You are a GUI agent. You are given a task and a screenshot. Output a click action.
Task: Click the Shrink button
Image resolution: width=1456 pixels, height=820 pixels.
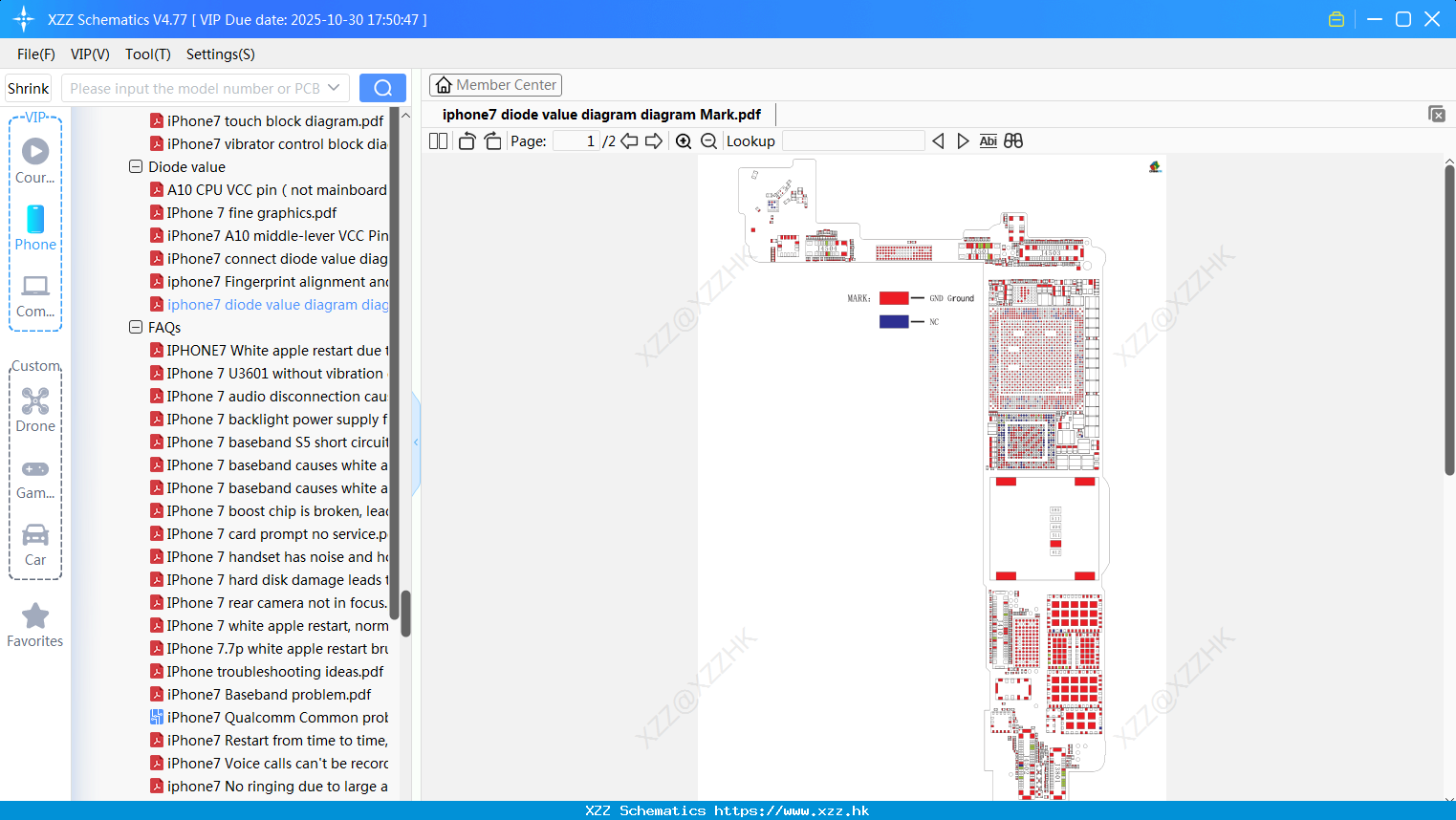coord(28,88)
